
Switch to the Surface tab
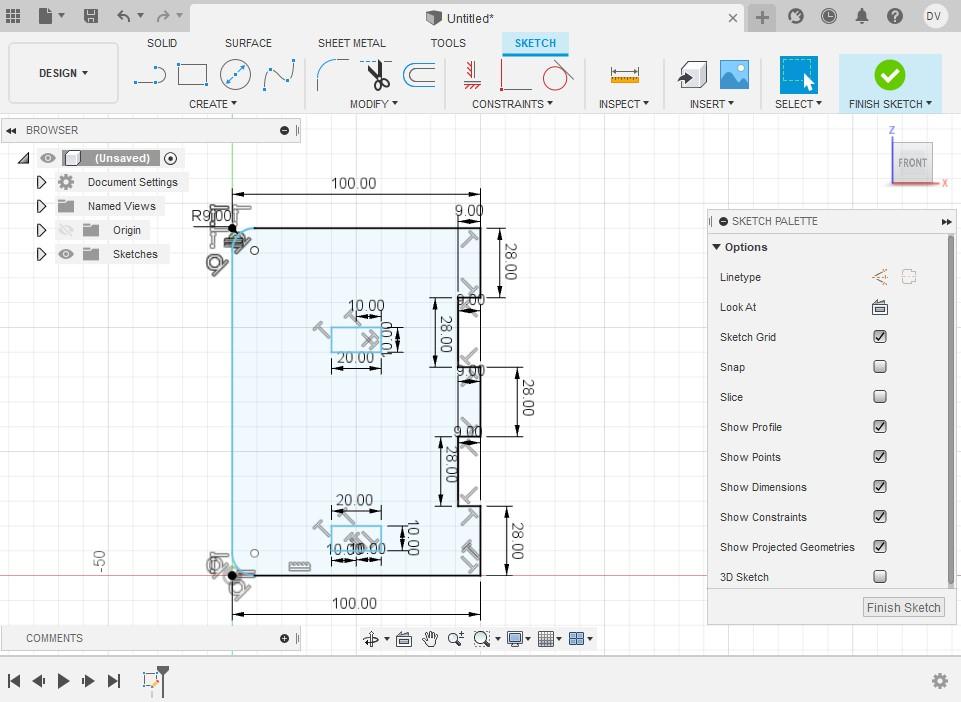tap(248, 43)
